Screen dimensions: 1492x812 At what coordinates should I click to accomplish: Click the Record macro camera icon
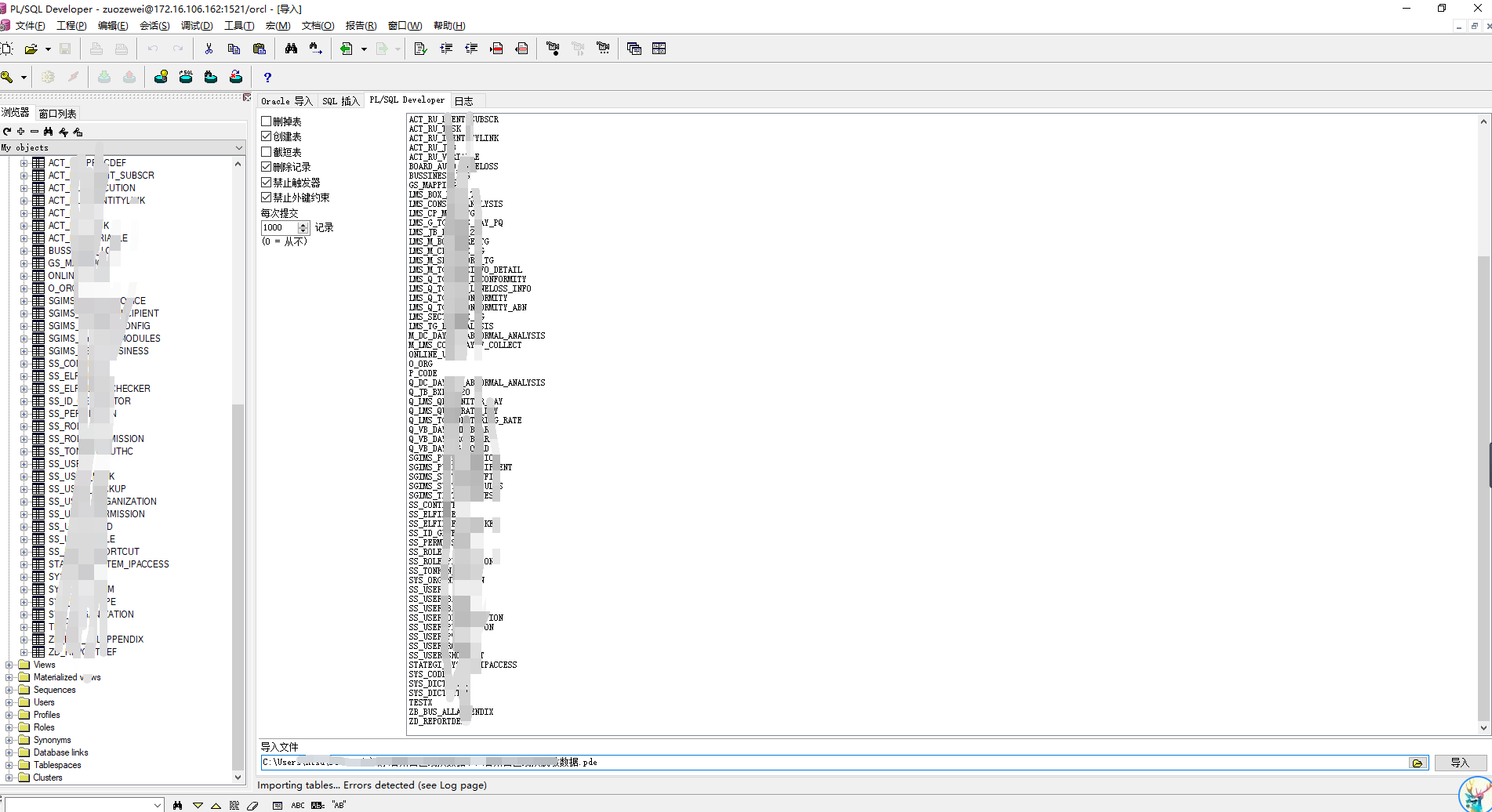553,49
